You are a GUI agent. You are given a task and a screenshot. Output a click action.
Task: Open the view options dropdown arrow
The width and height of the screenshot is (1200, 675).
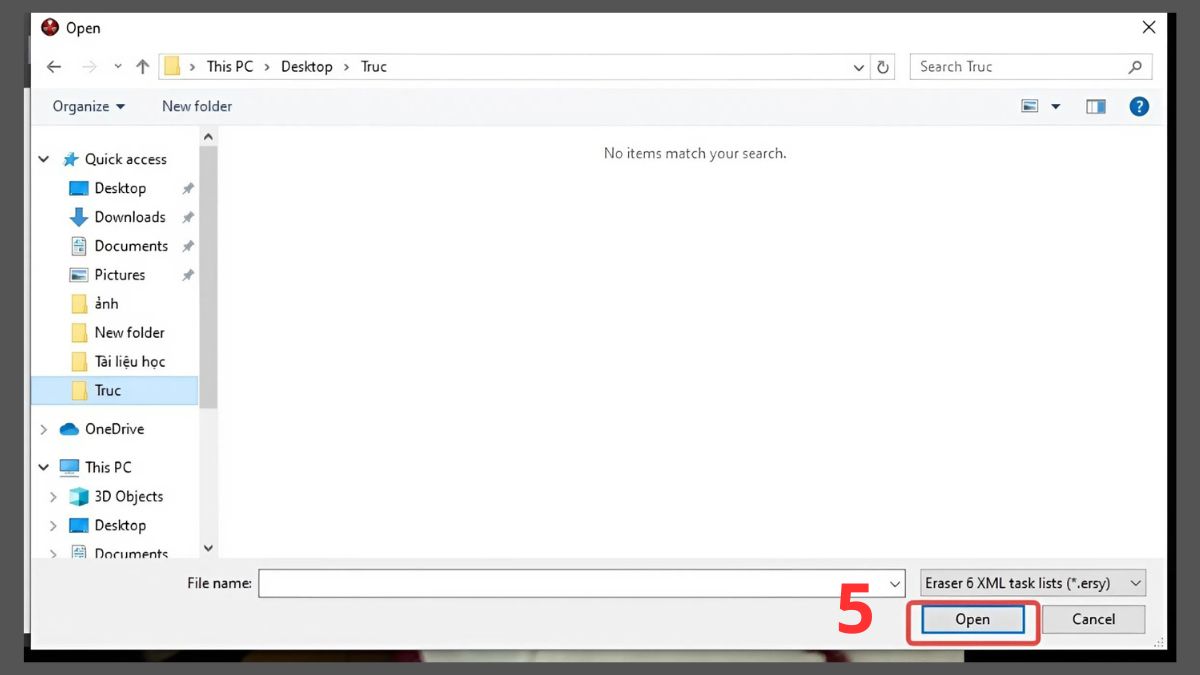1055,107
